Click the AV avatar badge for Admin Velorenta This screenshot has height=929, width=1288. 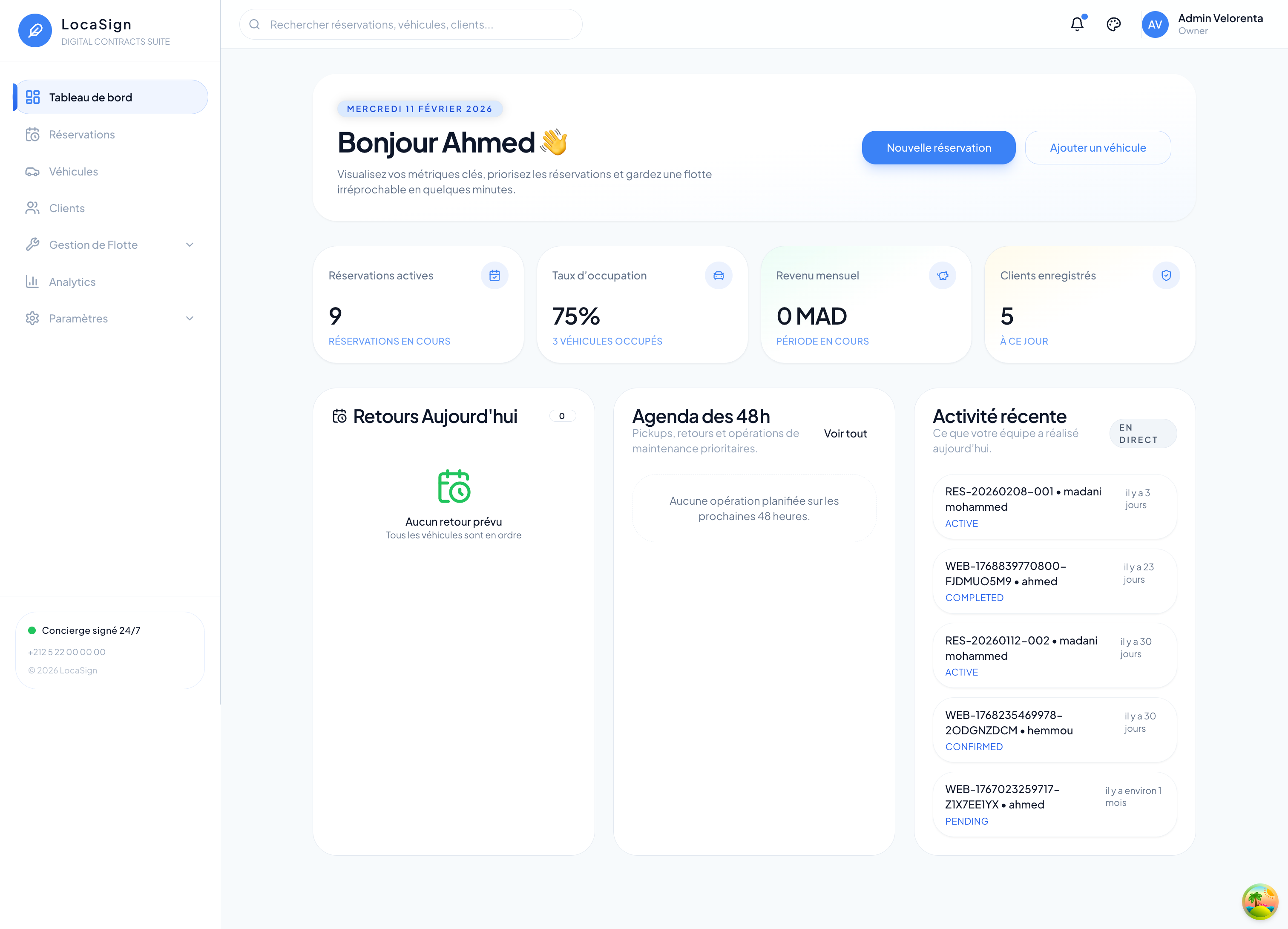(x=1155, y=24)
